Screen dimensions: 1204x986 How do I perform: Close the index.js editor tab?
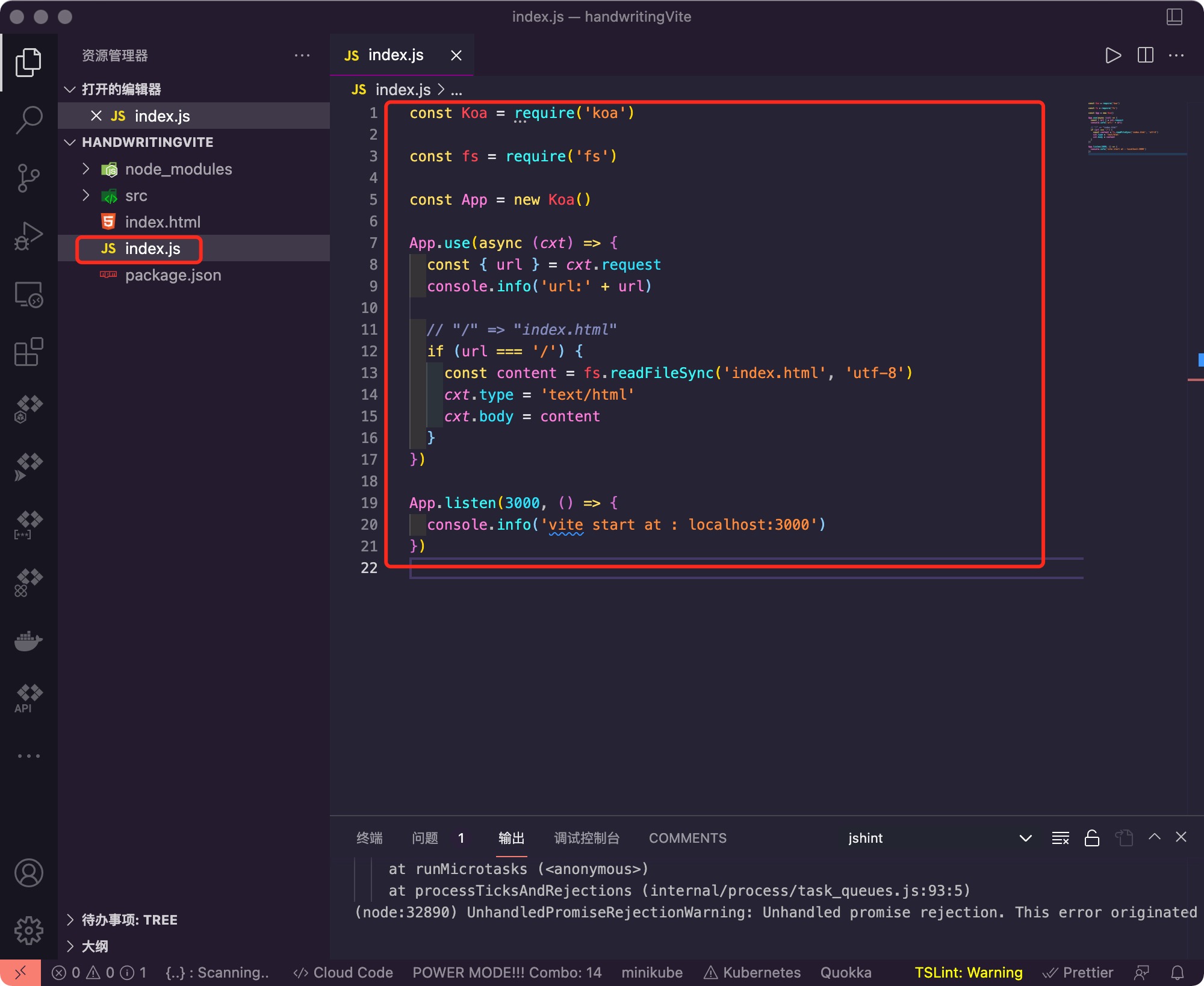[456, 55]
